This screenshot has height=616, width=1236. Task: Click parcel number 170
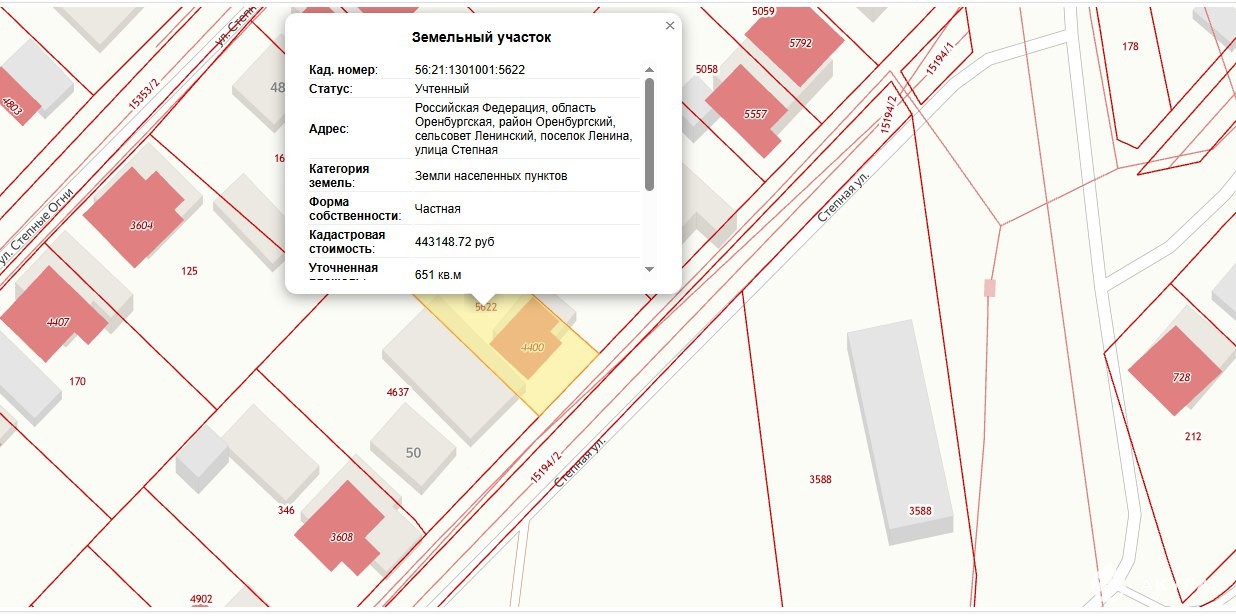pos(78,381)
